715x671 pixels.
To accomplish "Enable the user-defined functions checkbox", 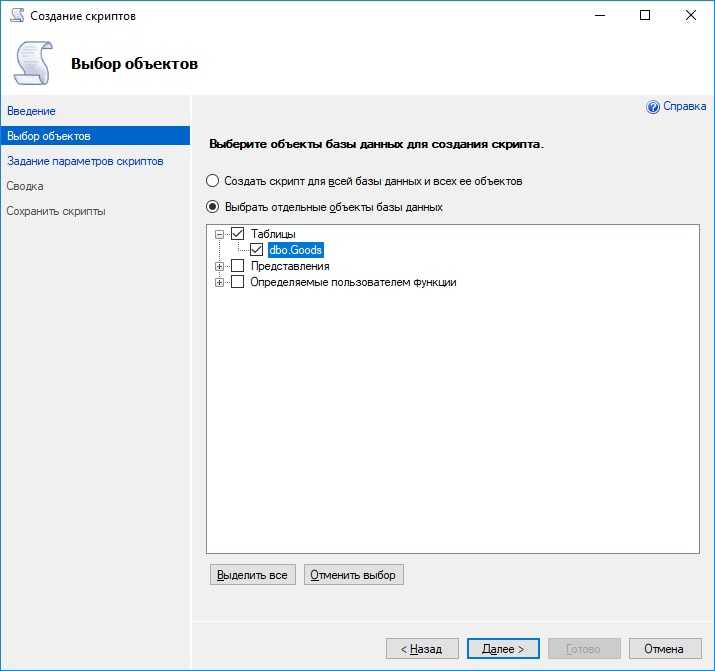I will pos(238,282).
